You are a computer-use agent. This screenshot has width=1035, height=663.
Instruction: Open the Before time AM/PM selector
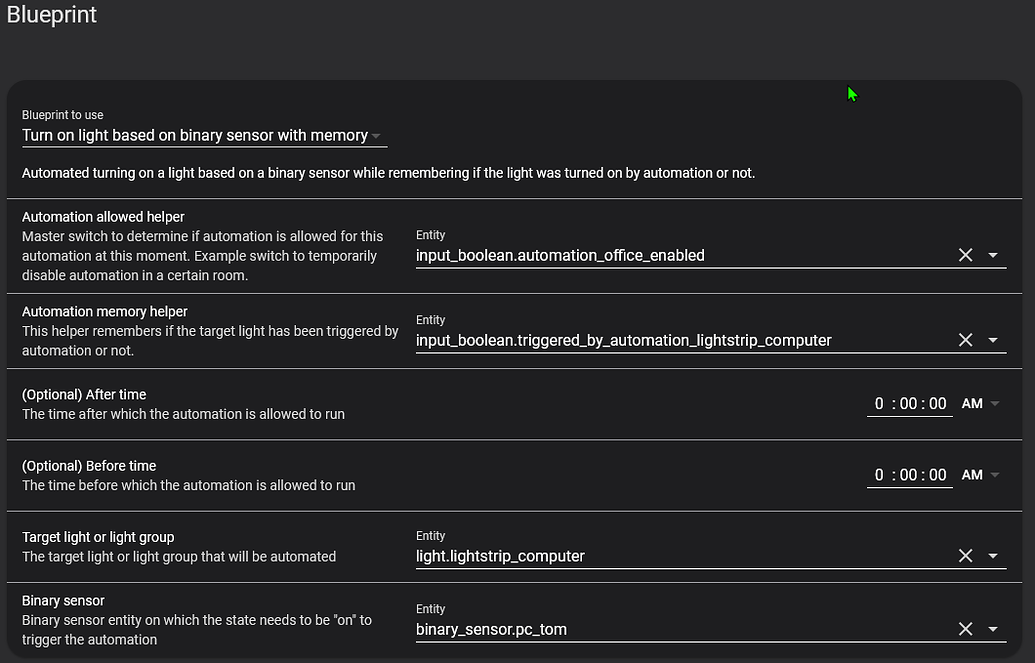980,475
